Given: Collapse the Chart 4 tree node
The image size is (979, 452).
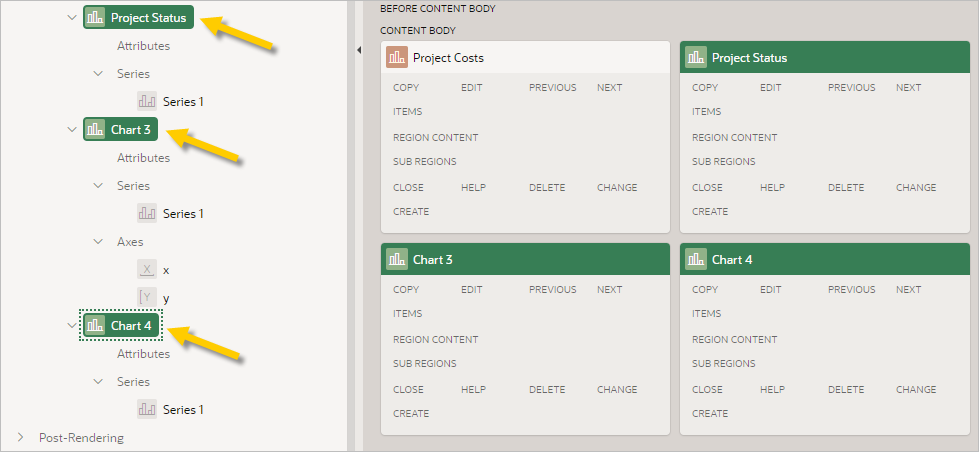Looking at the screenshot, I should [71, 325].
